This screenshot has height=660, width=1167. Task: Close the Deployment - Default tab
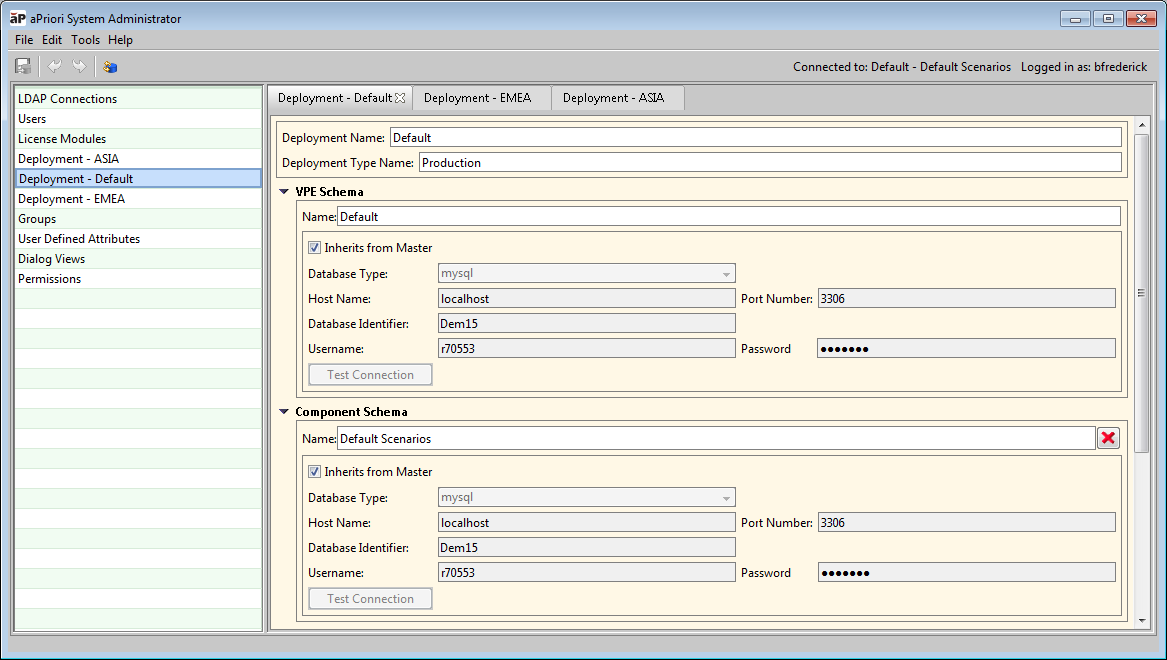pos(400,98)
